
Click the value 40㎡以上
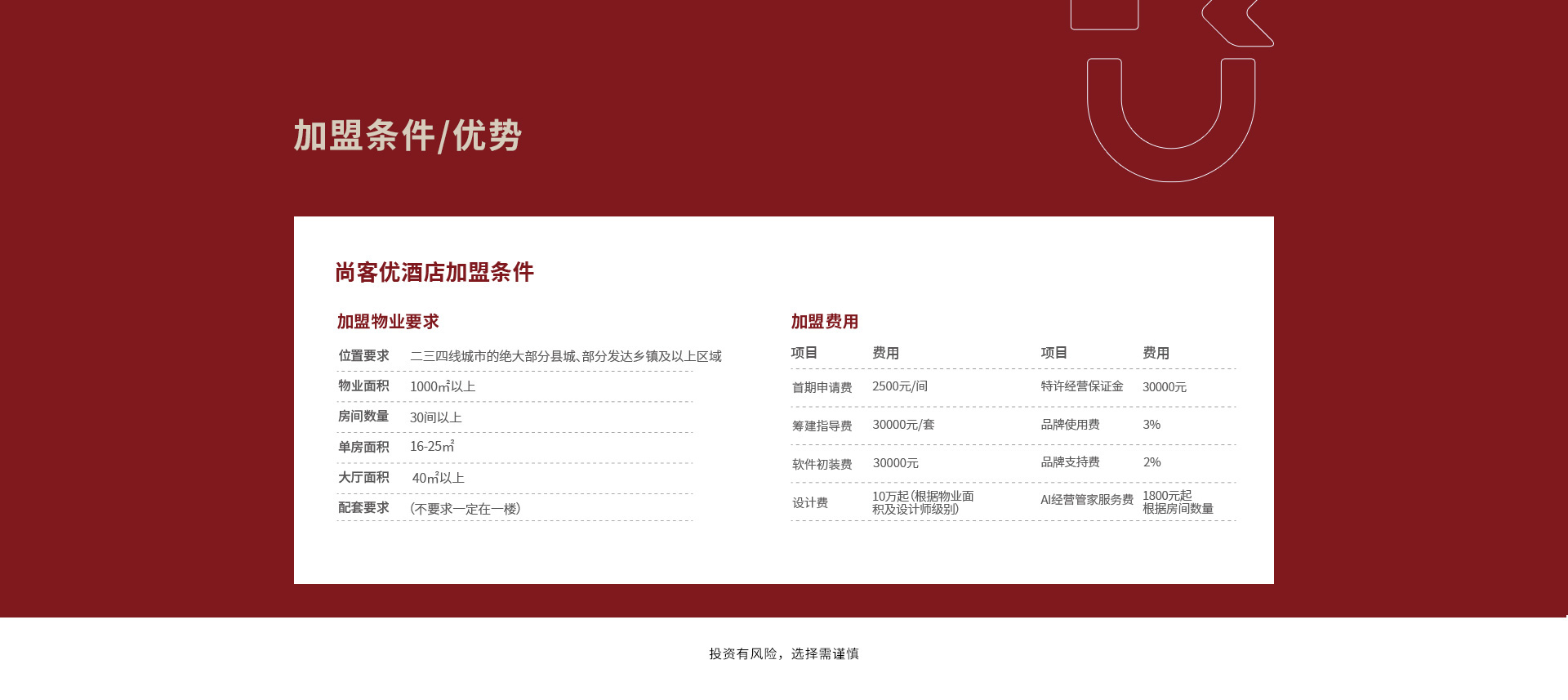(x=439, y=478)
